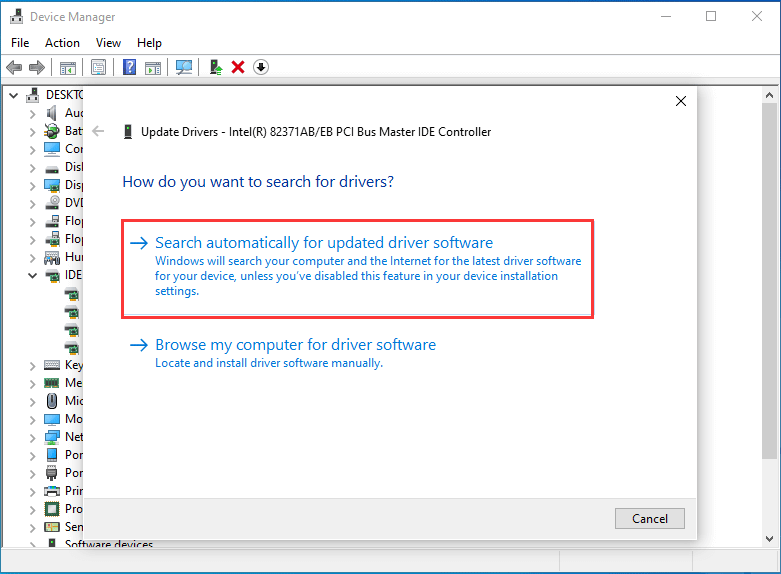Close the Update Drivers dialog with X
The image size is (781, 574).
pyautogui.click(x=681, y=101)
